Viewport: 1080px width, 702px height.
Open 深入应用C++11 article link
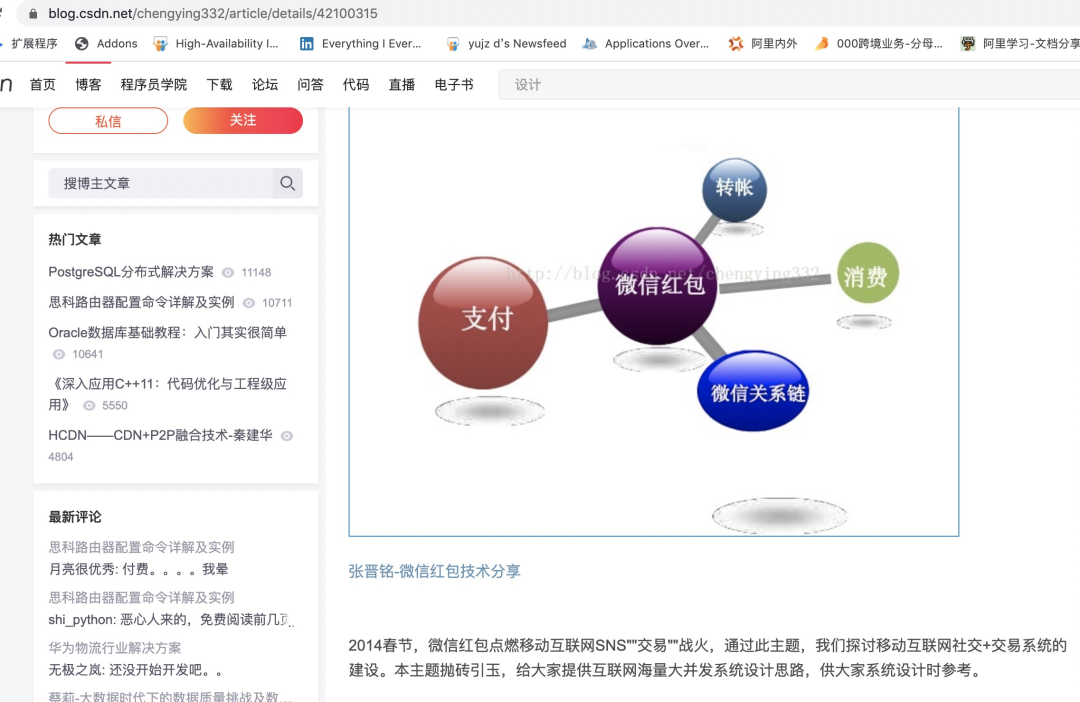click(x=167, y=394)
